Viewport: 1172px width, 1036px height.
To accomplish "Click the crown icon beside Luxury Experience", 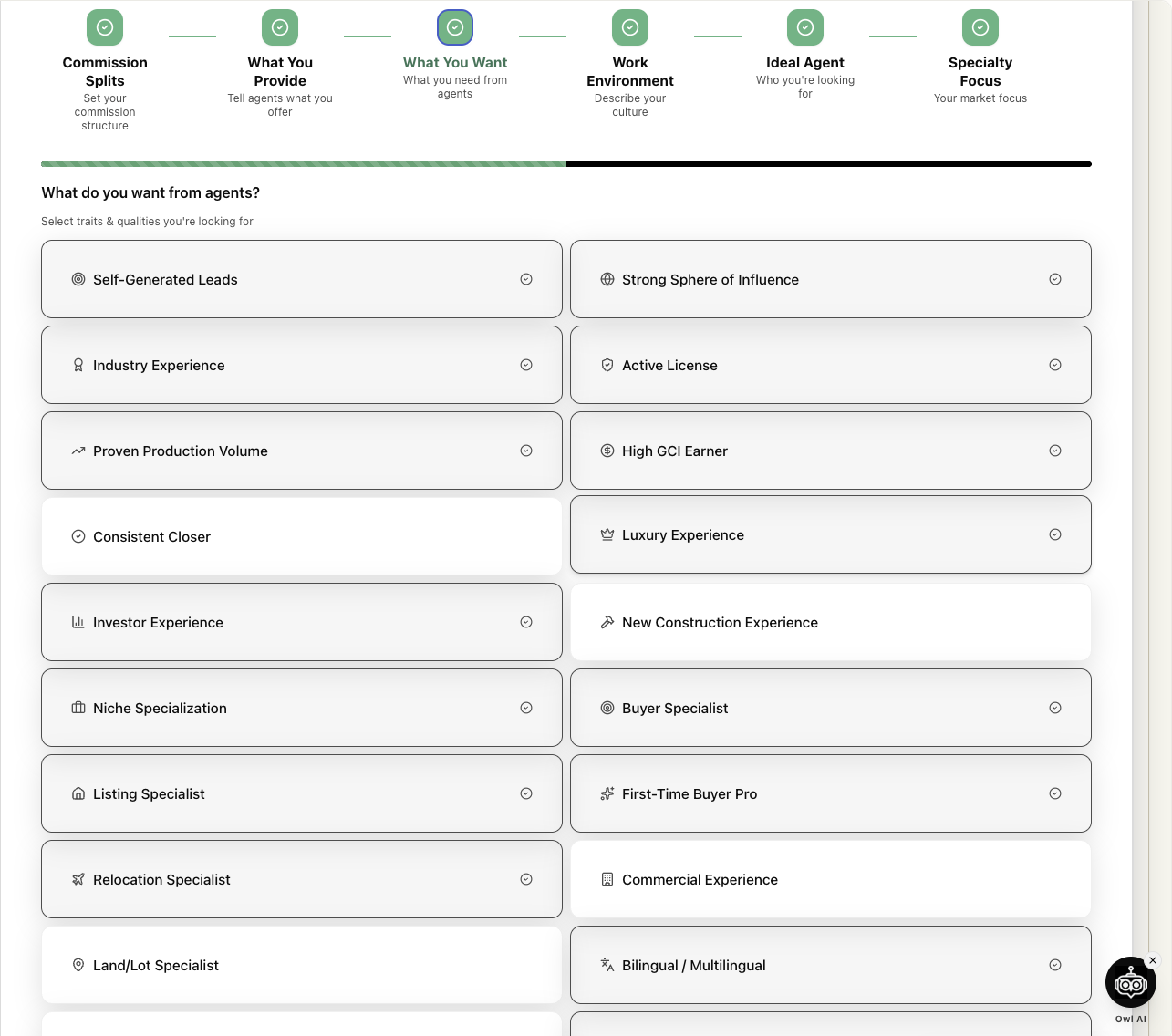I will click(607, 535).
